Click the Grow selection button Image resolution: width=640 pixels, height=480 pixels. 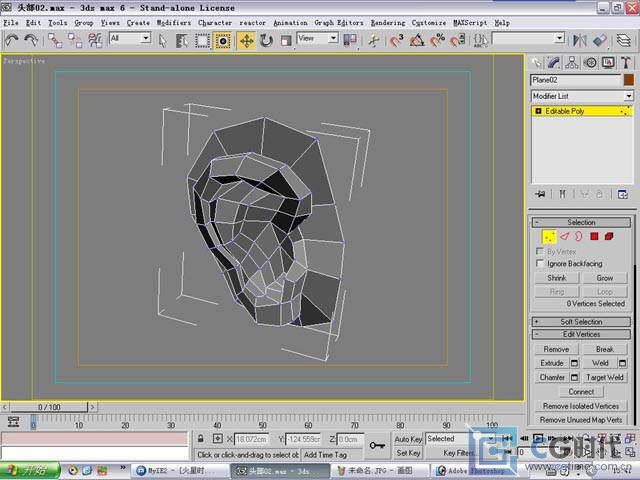pos(604,278)
